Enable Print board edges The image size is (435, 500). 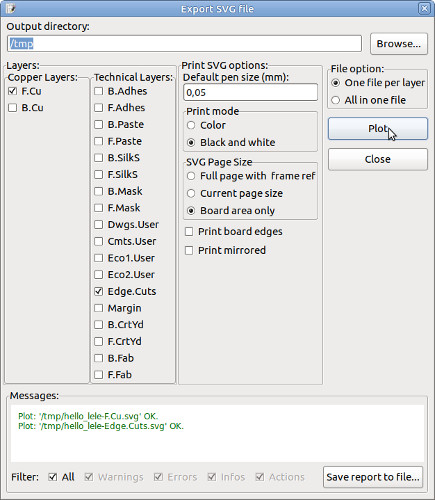[189, 231]
